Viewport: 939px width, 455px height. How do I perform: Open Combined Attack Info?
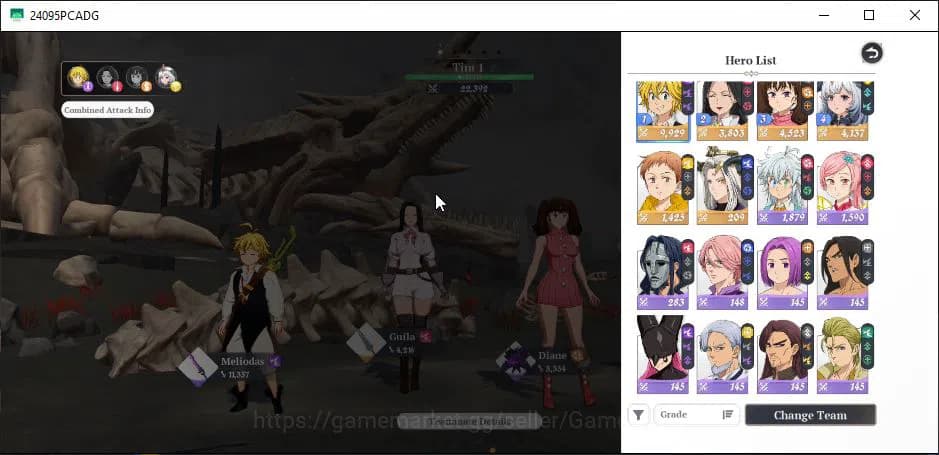point(108,110)
